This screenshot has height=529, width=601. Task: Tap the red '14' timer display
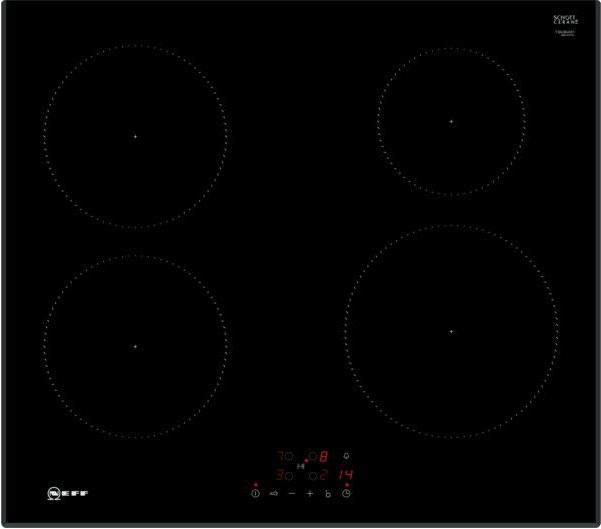(345, 476)
